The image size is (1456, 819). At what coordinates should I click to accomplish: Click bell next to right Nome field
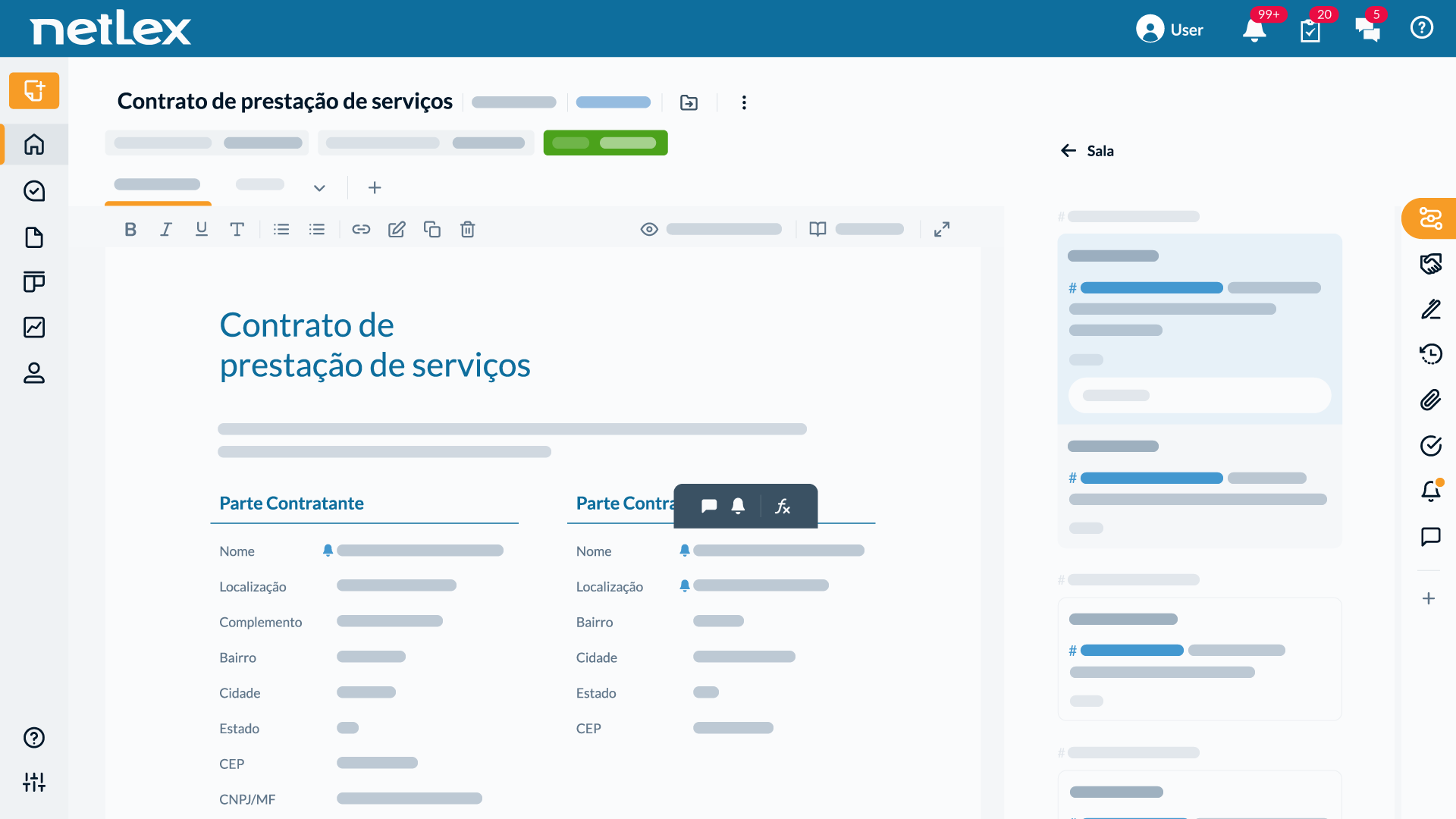tap(685, 551)
